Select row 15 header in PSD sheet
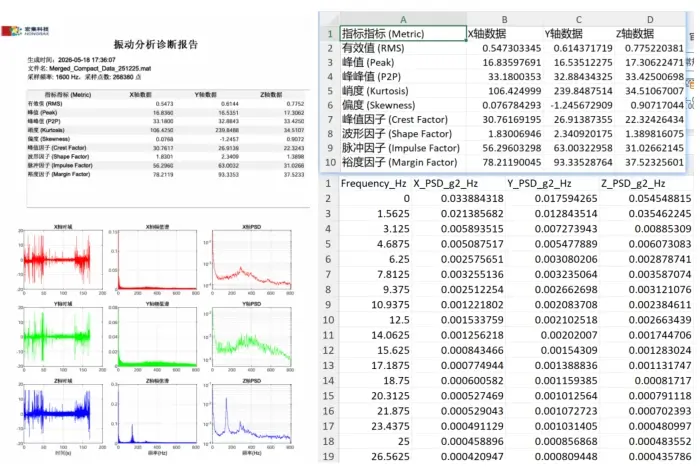This screenshot has width=700, height=468. point(328,396)
